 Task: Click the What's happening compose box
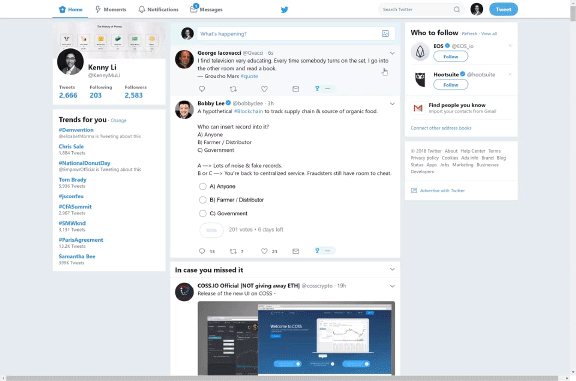[296, 34]
